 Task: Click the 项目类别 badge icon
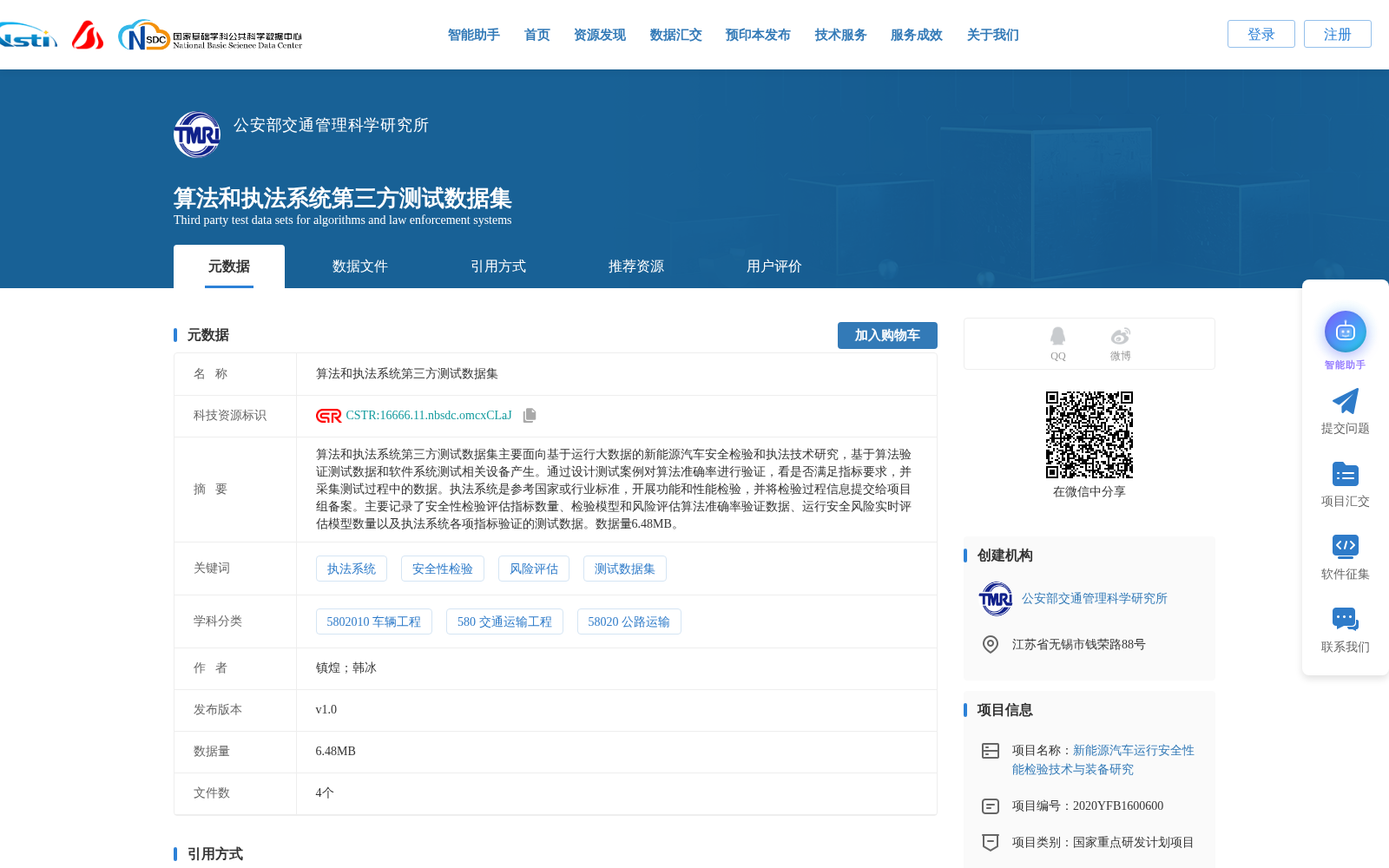990,842
